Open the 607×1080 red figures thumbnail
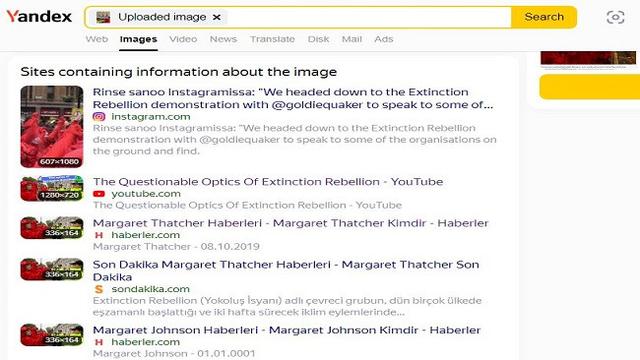This screenshot has height=360, width=640. click(52, 127)
